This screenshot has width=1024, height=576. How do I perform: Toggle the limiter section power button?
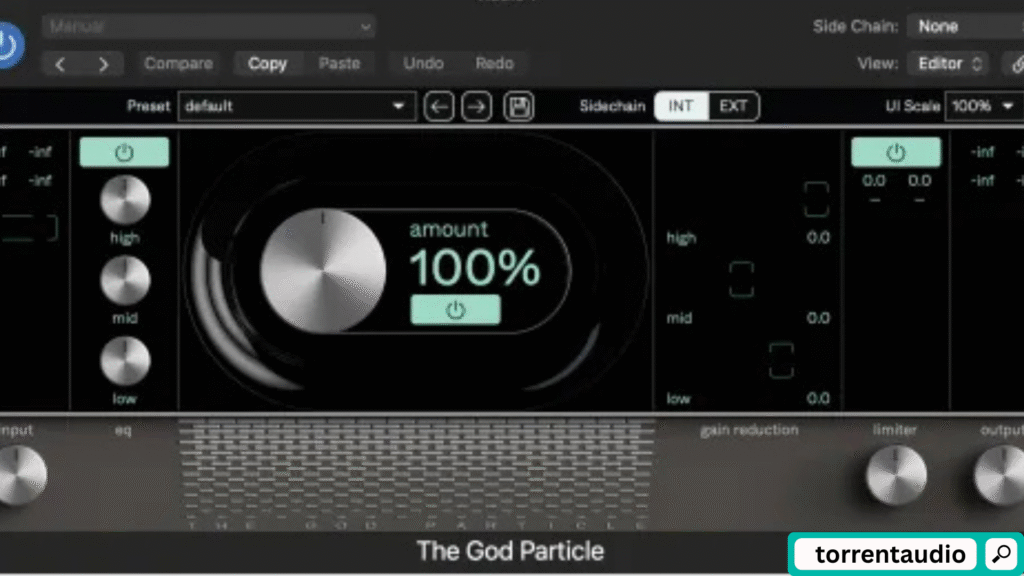pos(895,153)
